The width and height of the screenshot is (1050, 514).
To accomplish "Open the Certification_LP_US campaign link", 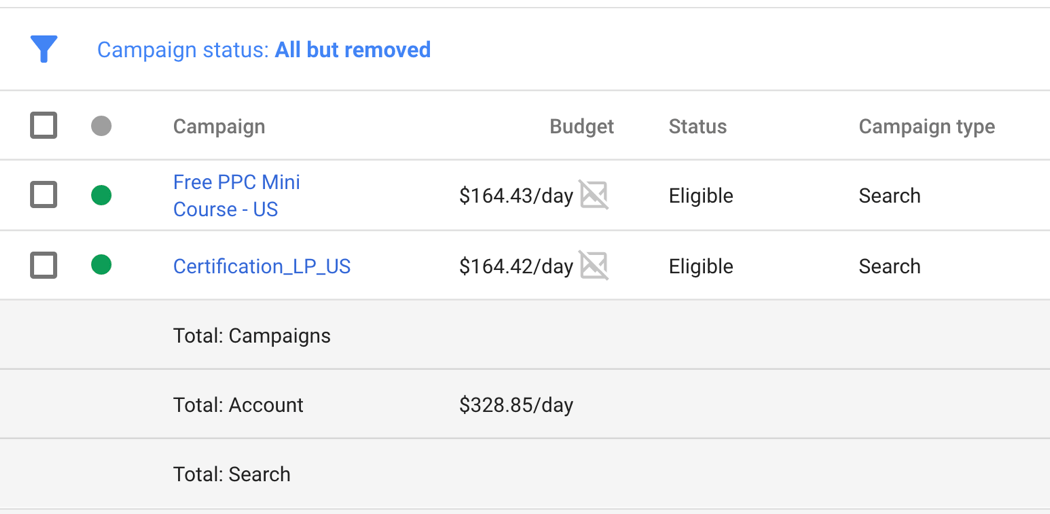I will 262,266.
